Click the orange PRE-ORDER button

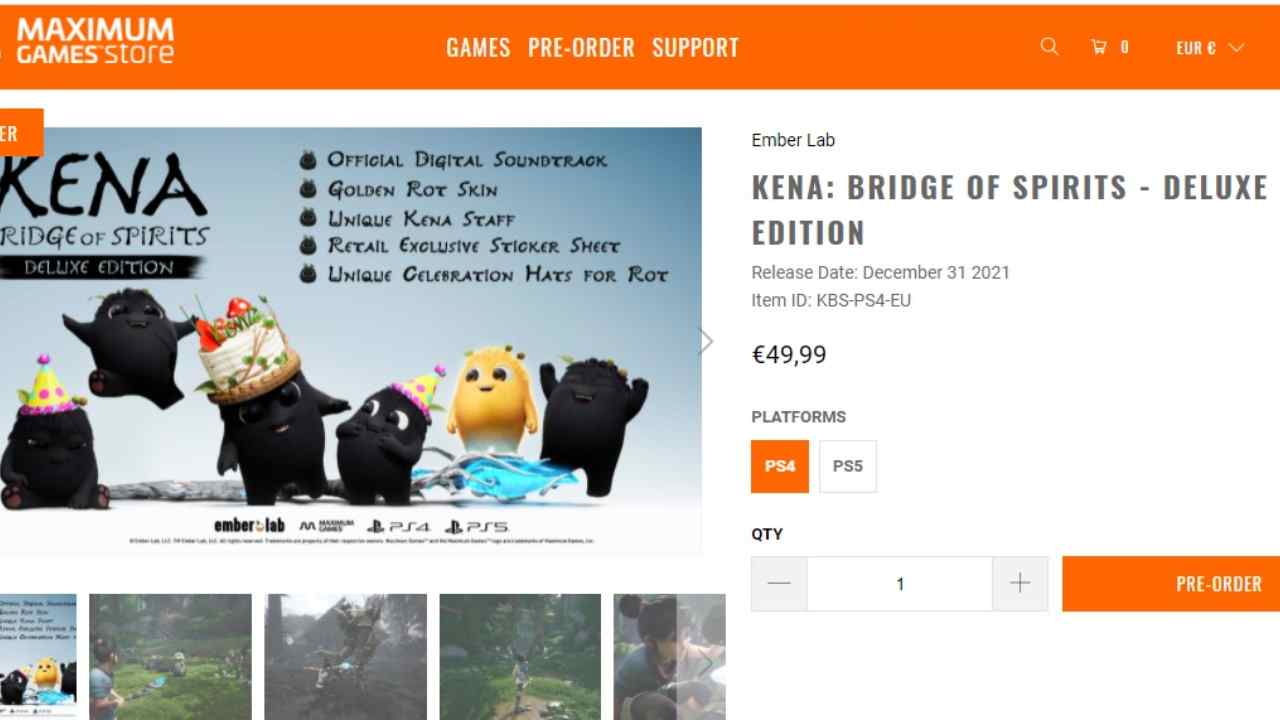click(x=1171, y=584)
